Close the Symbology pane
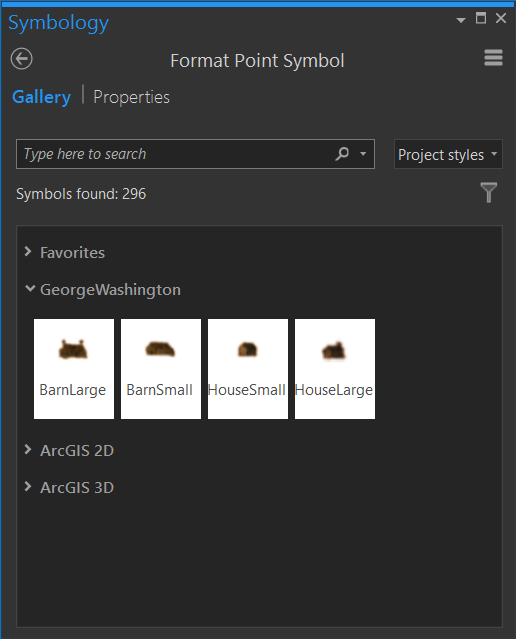 [501, 18]
